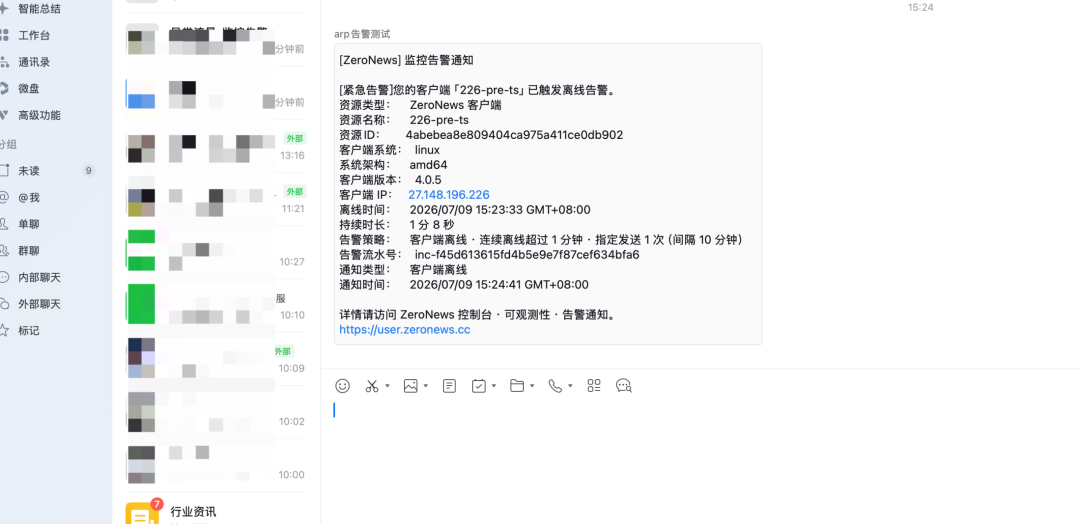Viewport: 1080px width, 524px height.
Task: Click the 15:24 message timestamp
Action: (920, 8)
